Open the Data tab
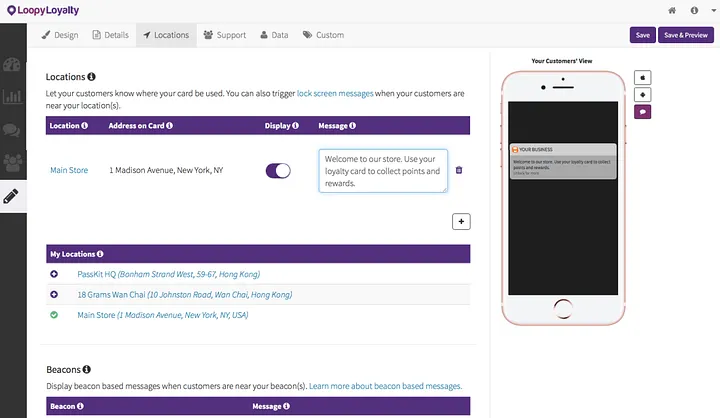The width and height of the screenshot is (720, 418). pyautogui.click(x=274, y=35)
